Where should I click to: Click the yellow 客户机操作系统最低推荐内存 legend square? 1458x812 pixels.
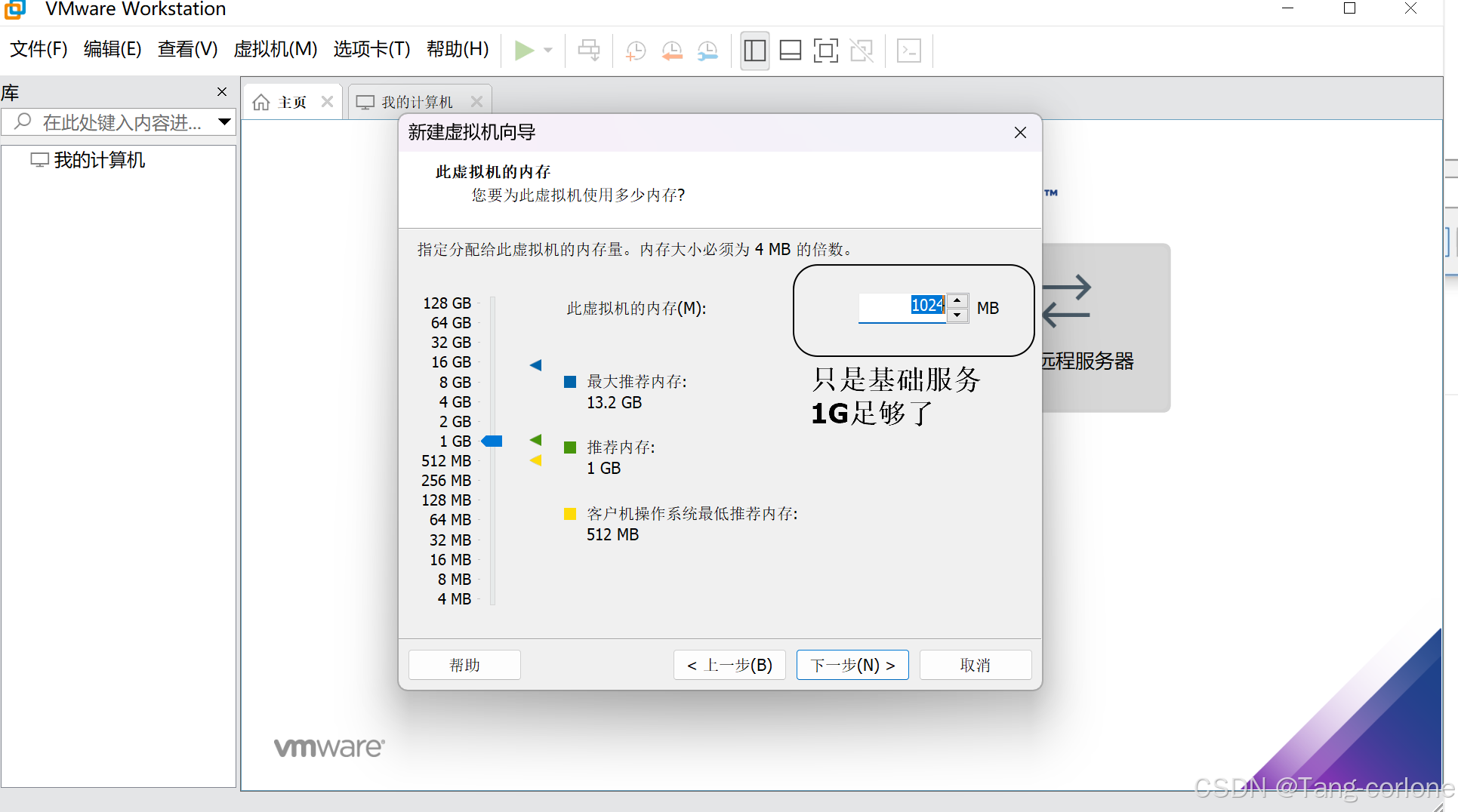[x=570, y=514]
